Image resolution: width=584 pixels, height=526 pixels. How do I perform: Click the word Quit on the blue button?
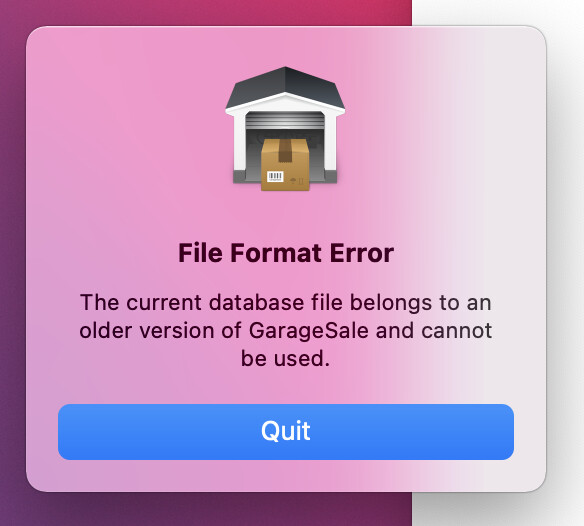286,431
